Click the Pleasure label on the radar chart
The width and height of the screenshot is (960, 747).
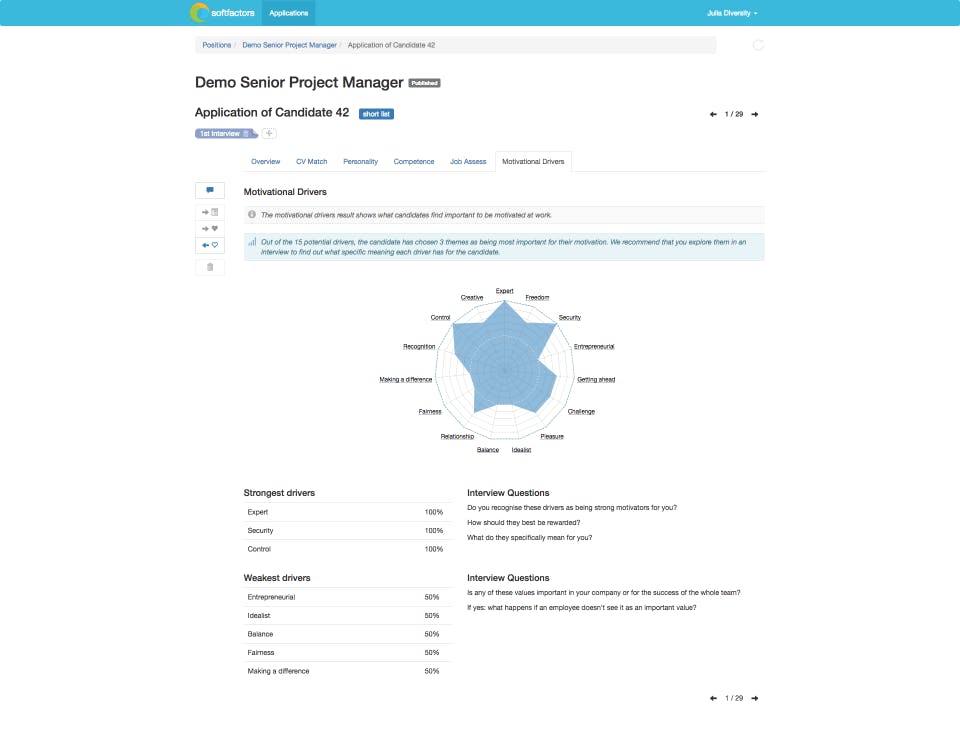[552, 437]
